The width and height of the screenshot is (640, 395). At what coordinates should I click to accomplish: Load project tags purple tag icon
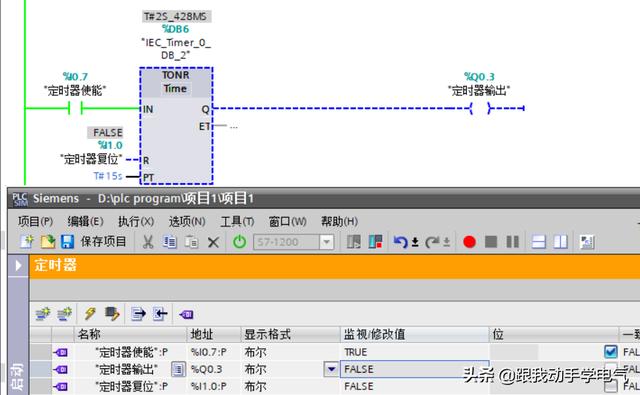tap(186, 314)
